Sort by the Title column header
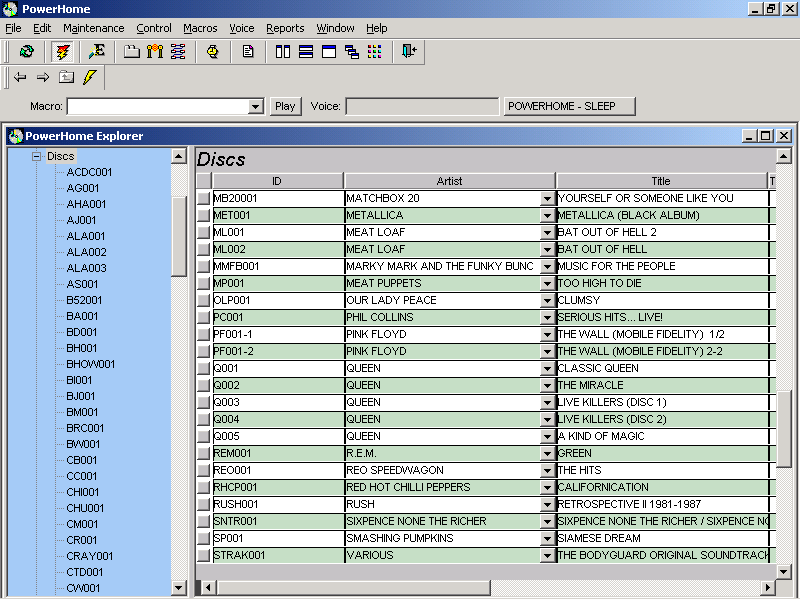Image resolution: width=800 pixels, height=600 pixels. pos(662,181)
